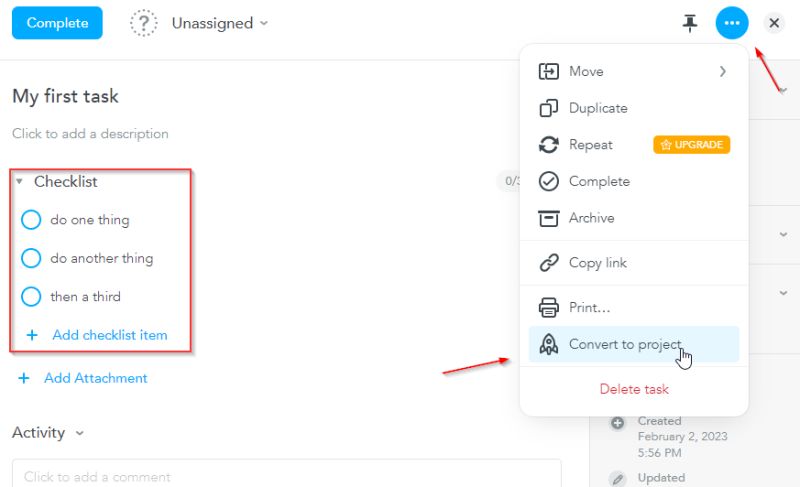The height and width of the screenshot is (487, 800).
Task: Check off 'do another thing' item
Action: (x=31, y=258)
